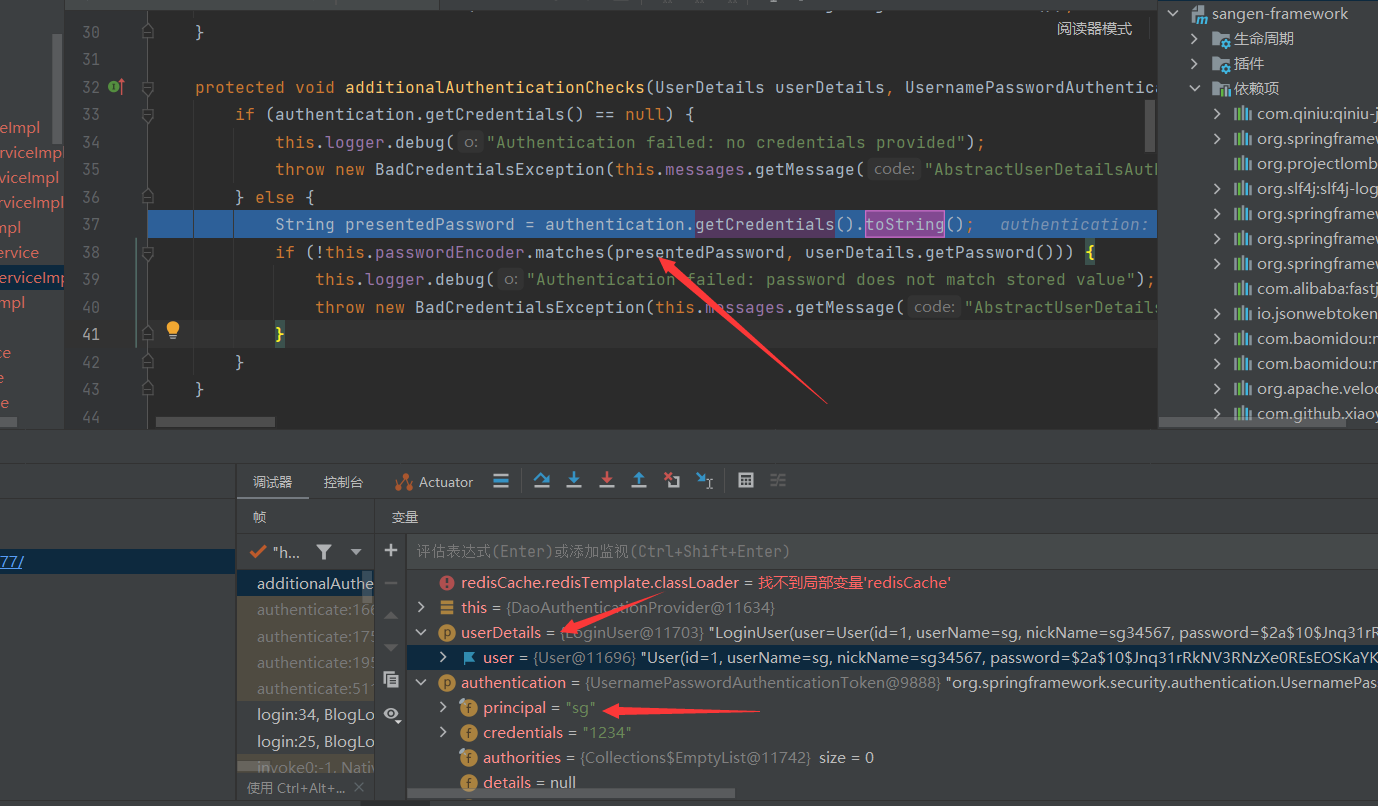
Task: Click the Step Over debugger icon
Action: click(x=541, y=481)
